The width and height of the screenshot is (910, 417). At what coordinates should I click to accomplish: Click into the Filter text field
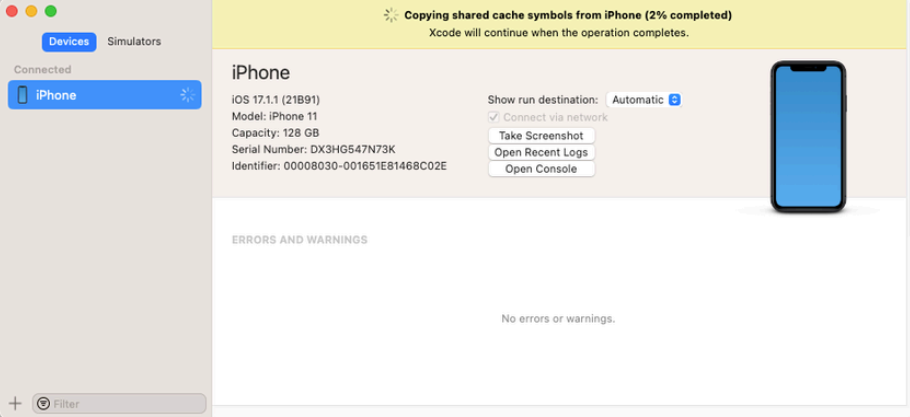click(125, 404)
